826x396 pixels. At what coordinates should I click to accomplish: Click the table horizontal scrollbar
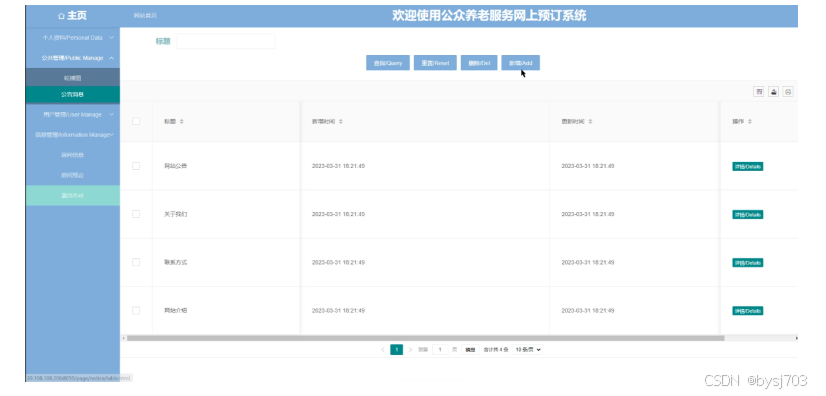[x=426, y=338]
